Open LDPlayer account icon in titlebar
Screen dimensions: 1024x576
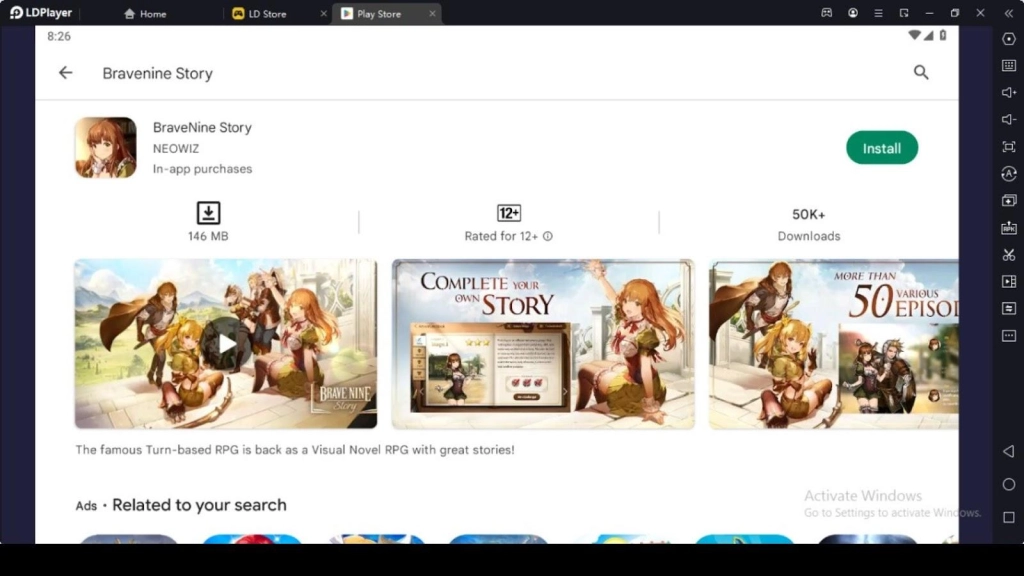pyautogui.click(x=853, y=13)
